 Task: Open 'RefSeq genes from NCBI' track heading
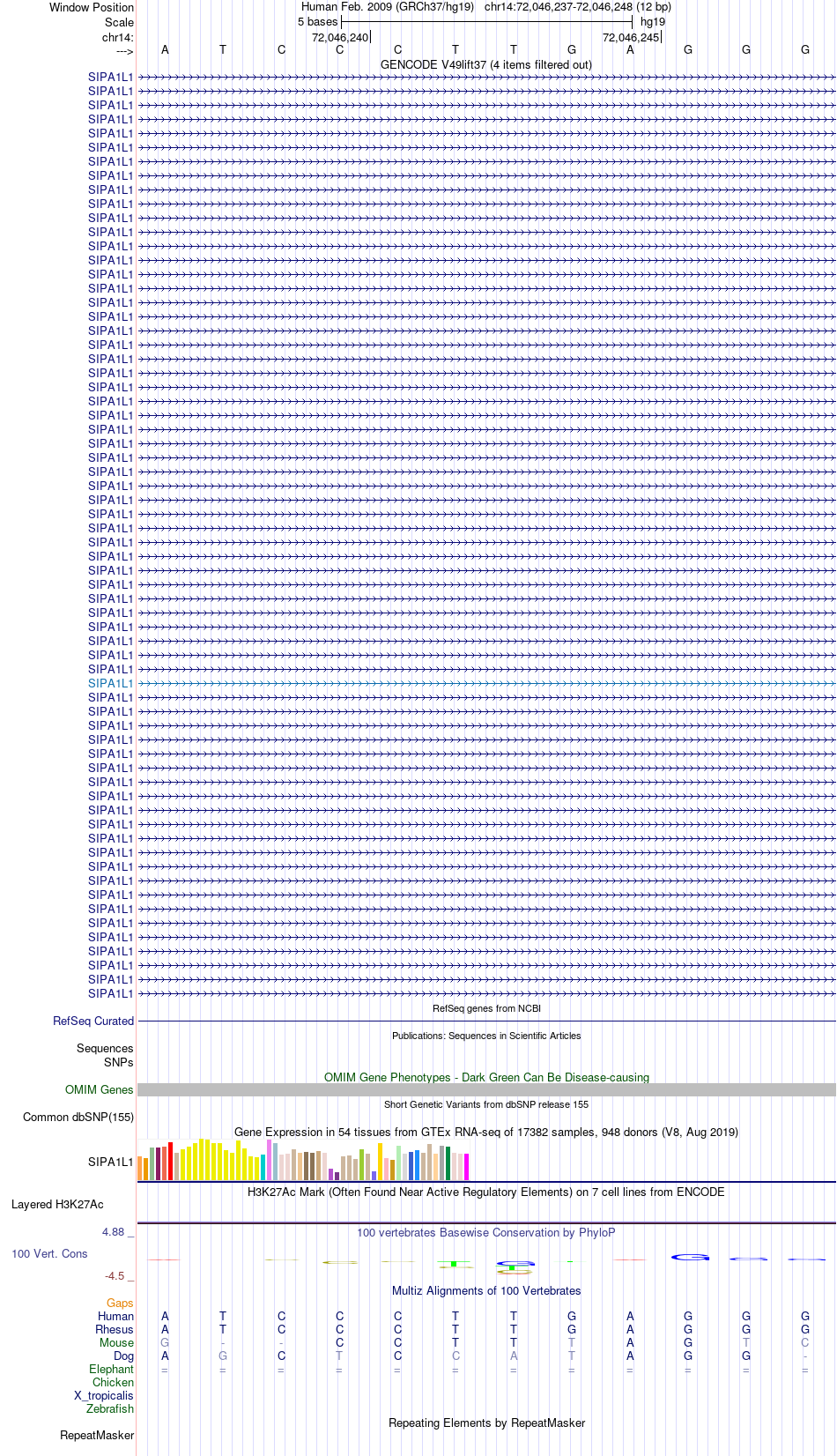pos(486,1008)
